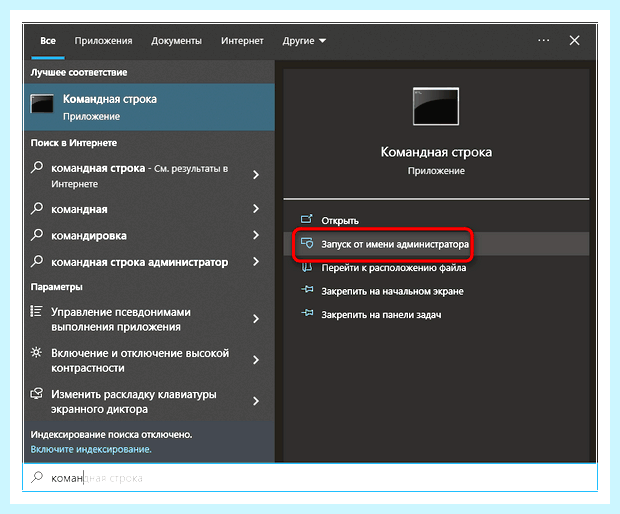This screenshot has width=620, height=514.
Task: Click into the search input field
Action: (x=310, y=478)
